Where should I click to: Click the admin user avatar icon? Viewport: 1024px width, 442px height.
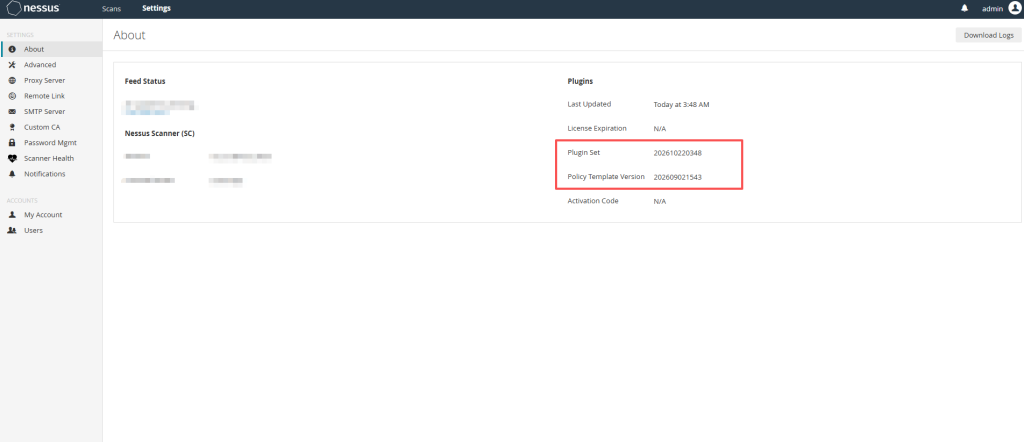point(1014,8)
